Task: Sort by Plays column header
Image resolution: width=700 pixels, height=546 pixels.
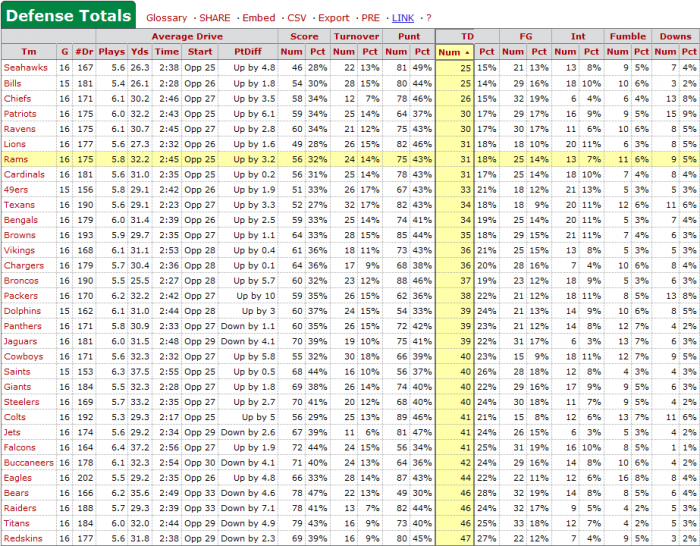Action: point(112,52)
